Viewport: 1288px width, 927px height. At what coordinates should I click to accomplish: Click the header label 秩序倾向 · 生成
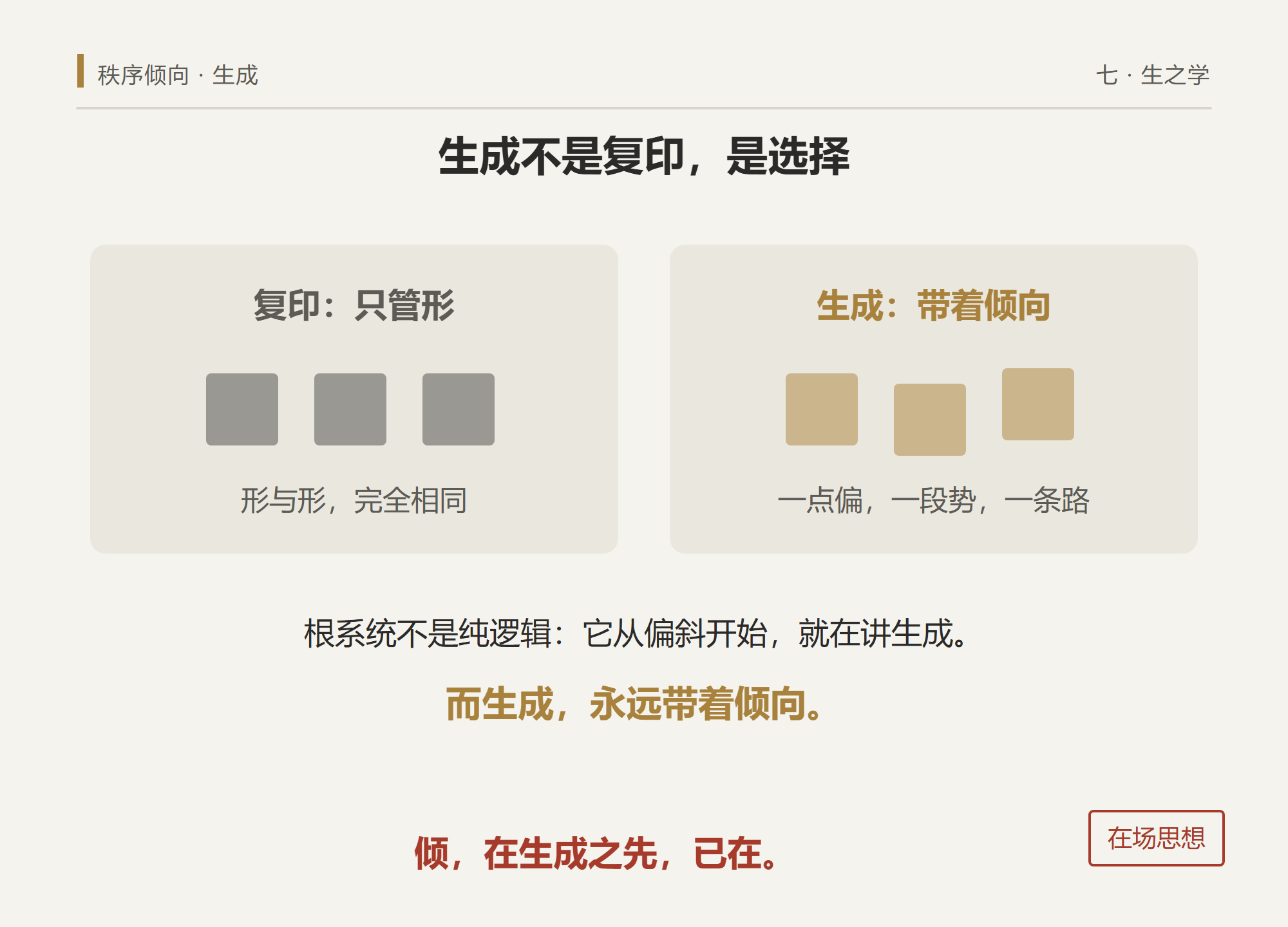178,75
